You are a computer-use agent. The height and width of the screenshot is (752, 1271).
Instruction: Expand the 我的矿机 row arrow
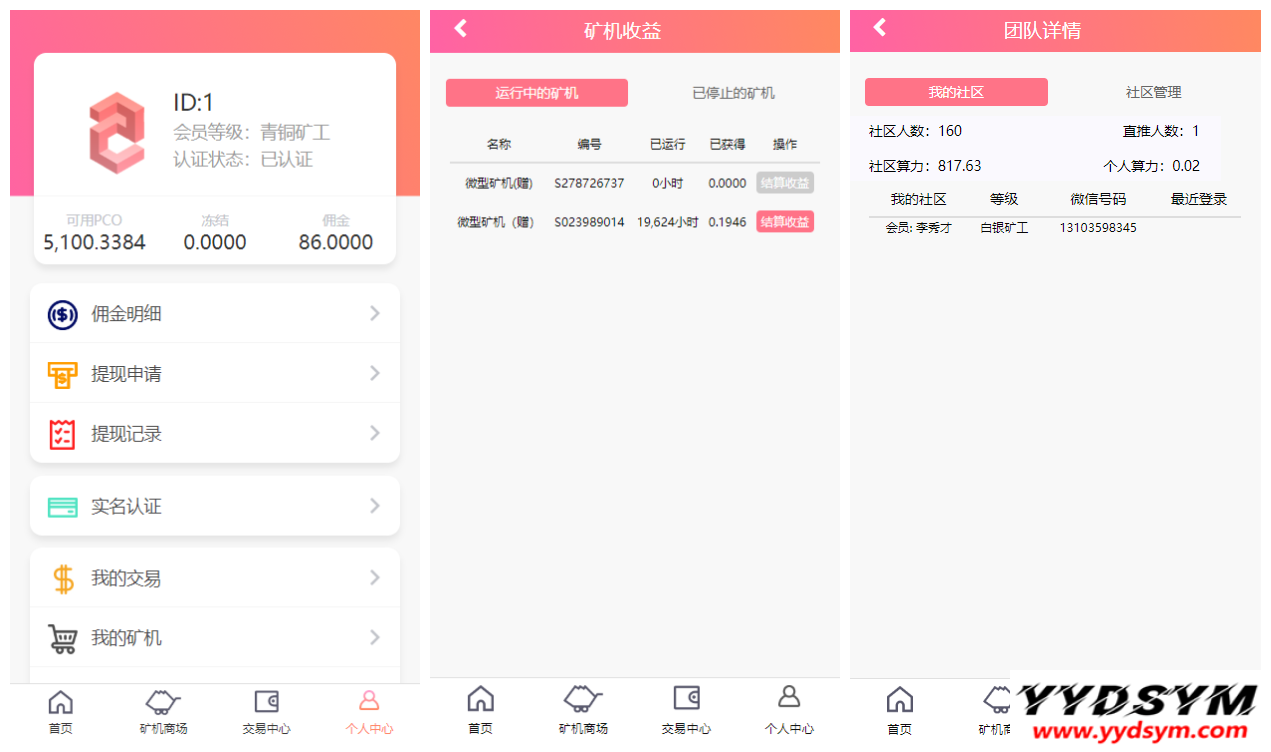(x=375, y=637)
